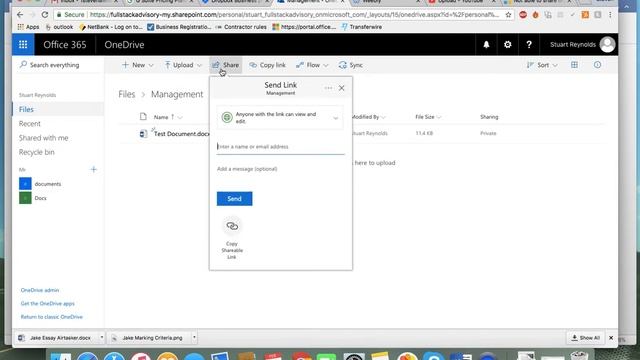Open Chrome's three-dot menu

click(610, 15)
